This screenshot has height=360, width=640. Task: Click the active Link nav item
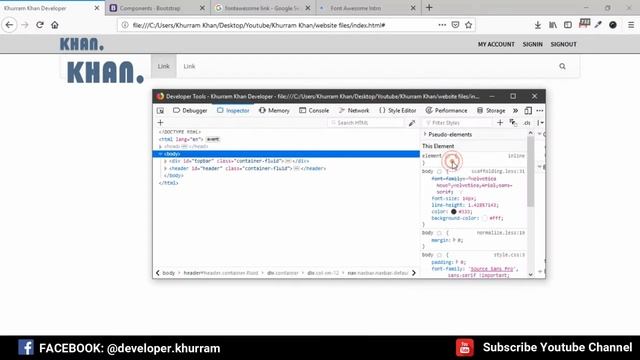tap(164, 66)
